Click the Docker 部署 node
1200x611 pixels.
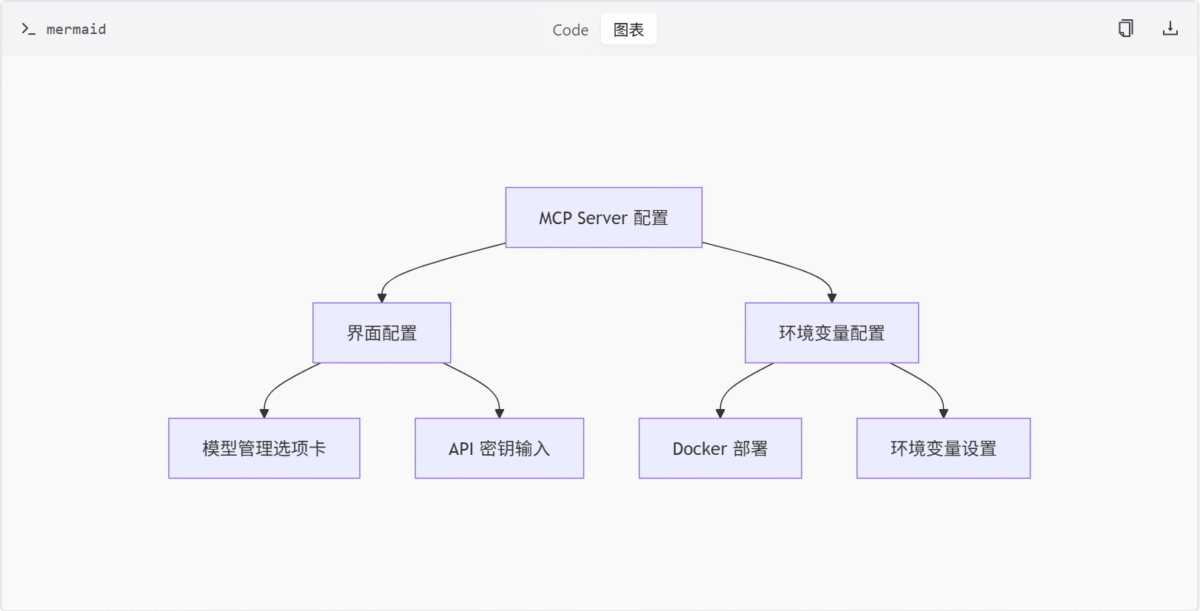pos(720,448)
